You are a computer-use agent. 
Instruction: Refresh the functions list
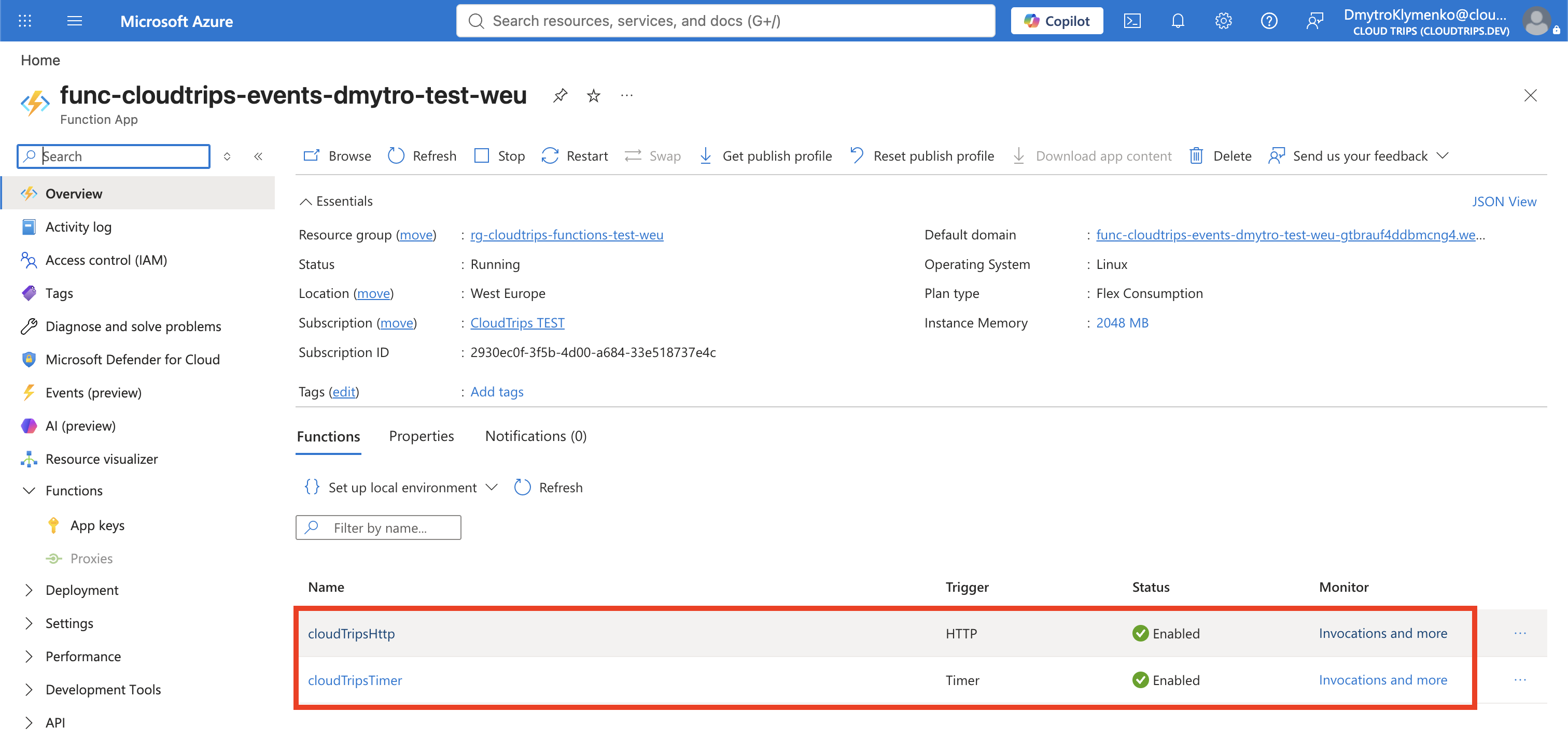click(549, 487)
